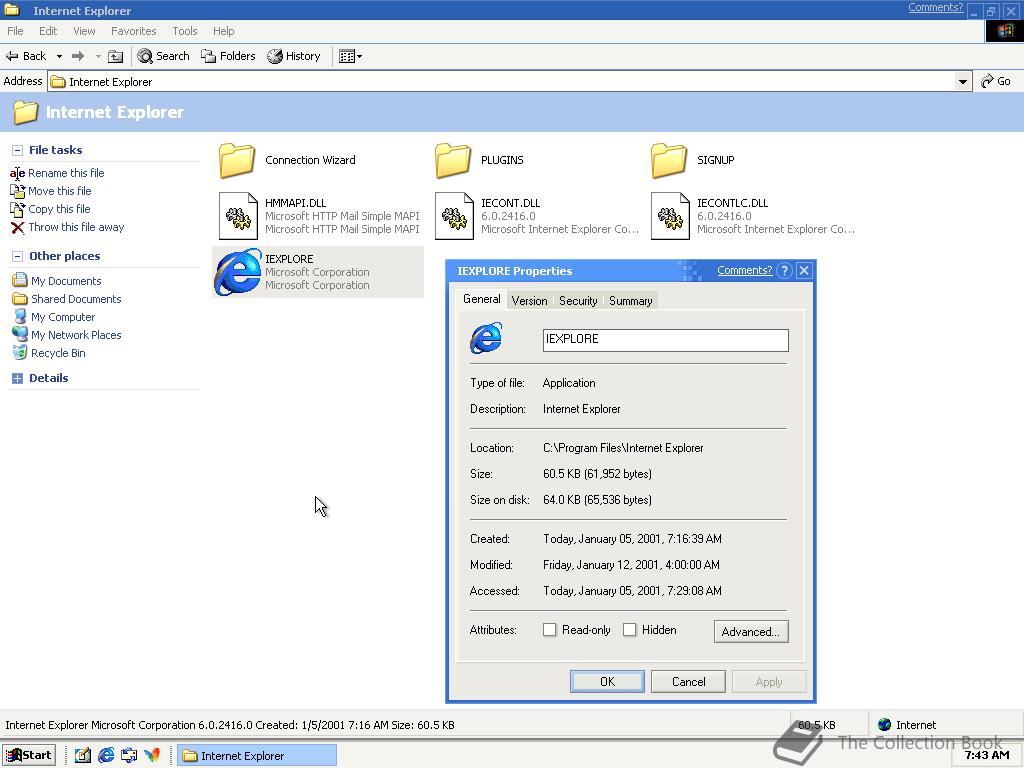The image size is (1024, 768).
Task: Click Rename this file link
Action: (66, 173)
